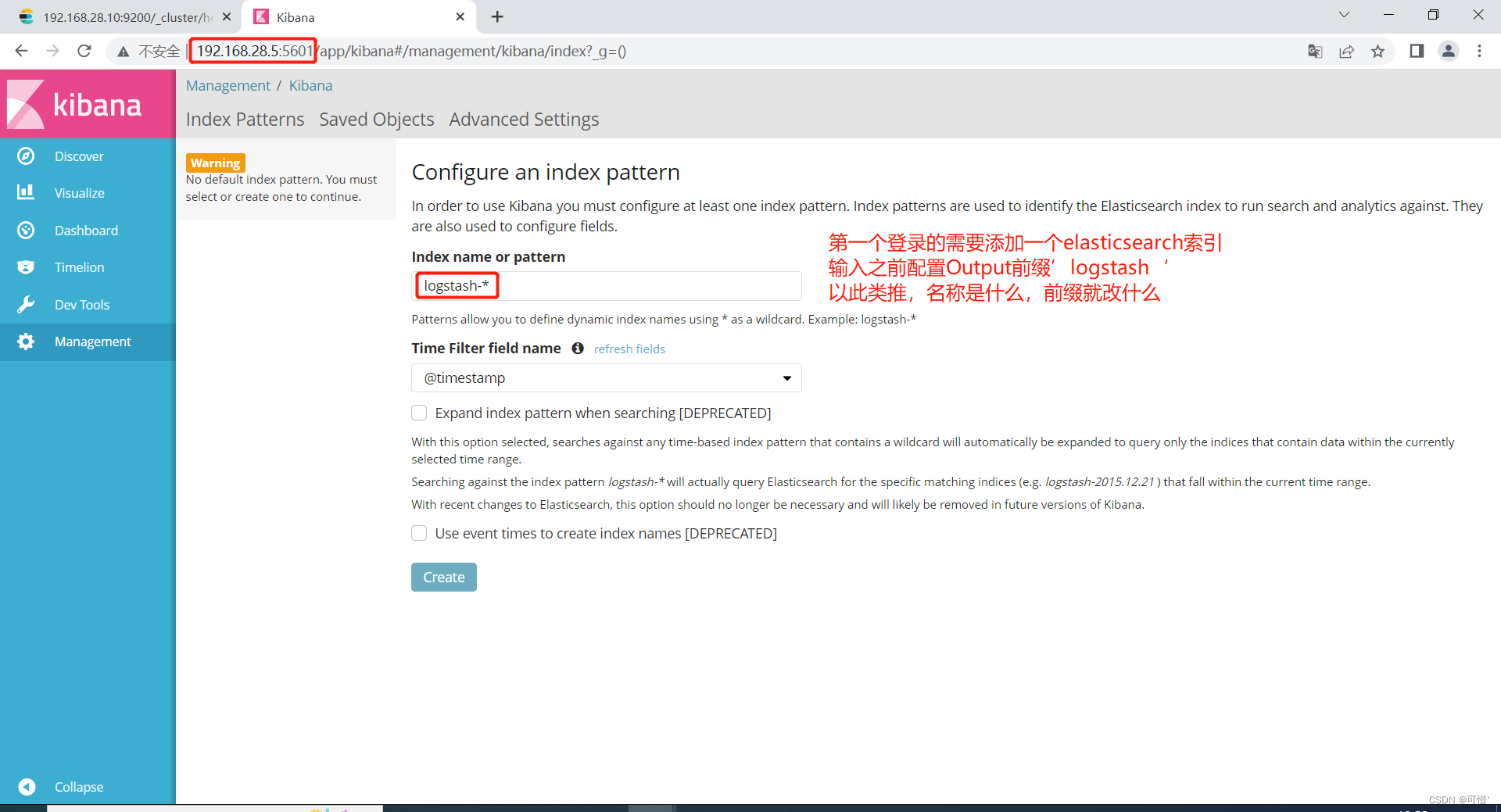Click the refresh fields link
Image resolution: width=1501 pixels, height=812 pixels.
click(x=629, y=349)
